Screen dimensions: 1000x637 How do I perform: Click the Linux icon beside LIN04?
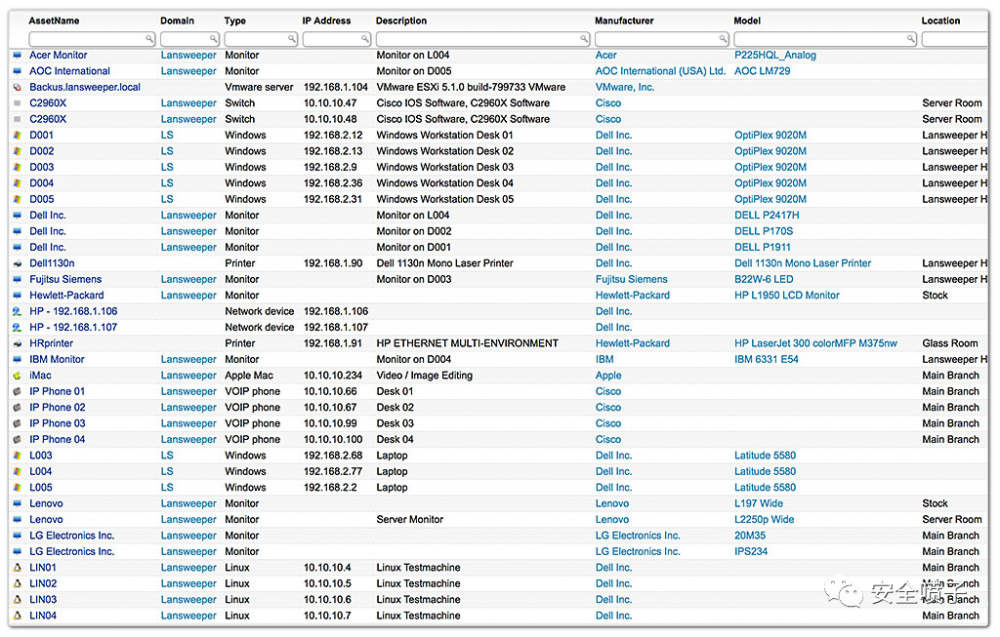[17, 615]
